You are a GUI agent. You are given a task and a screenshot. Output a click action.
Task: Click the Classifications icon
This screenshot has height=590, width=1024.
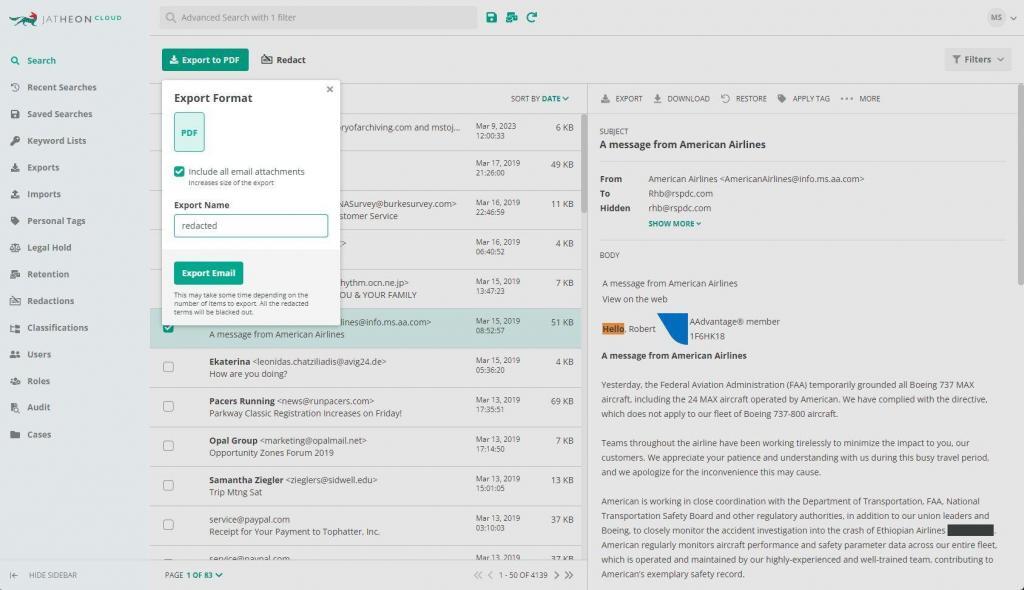tap(15, 327)
